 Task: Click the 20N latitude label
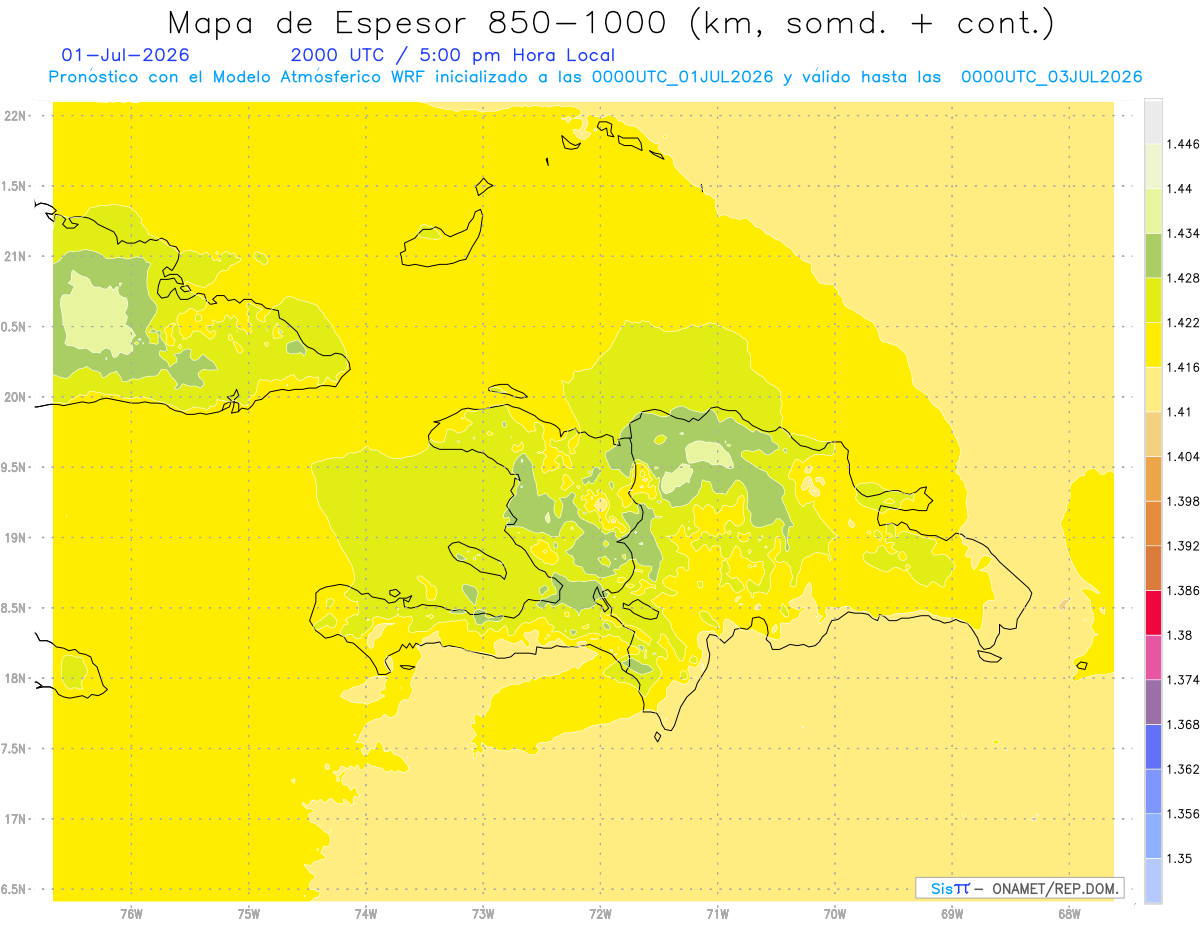(15, 397)
